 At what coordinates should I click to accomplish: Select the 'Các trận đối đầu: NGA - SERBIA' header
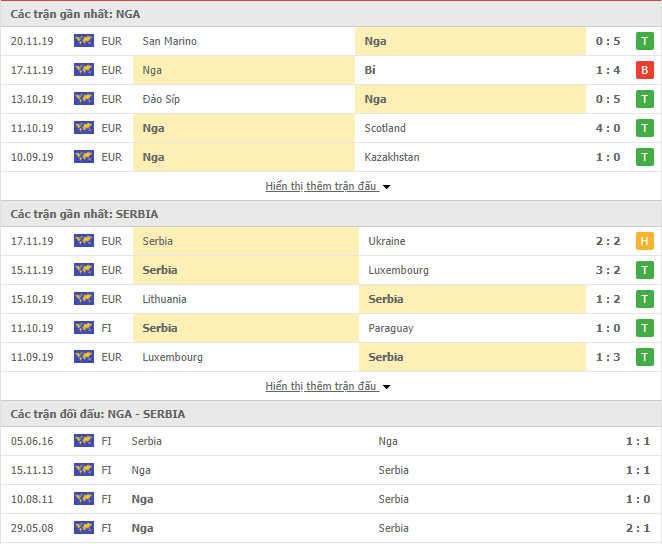point(98,414)
